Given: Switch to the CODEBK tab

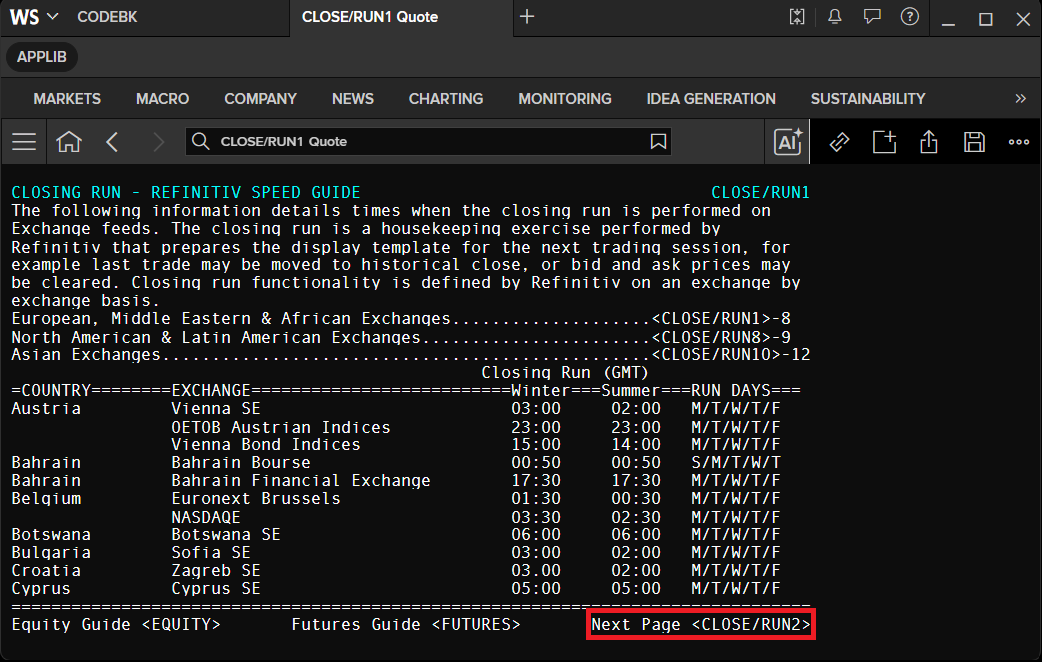Looking at the screenshot, I should click(x=107, y=17).
